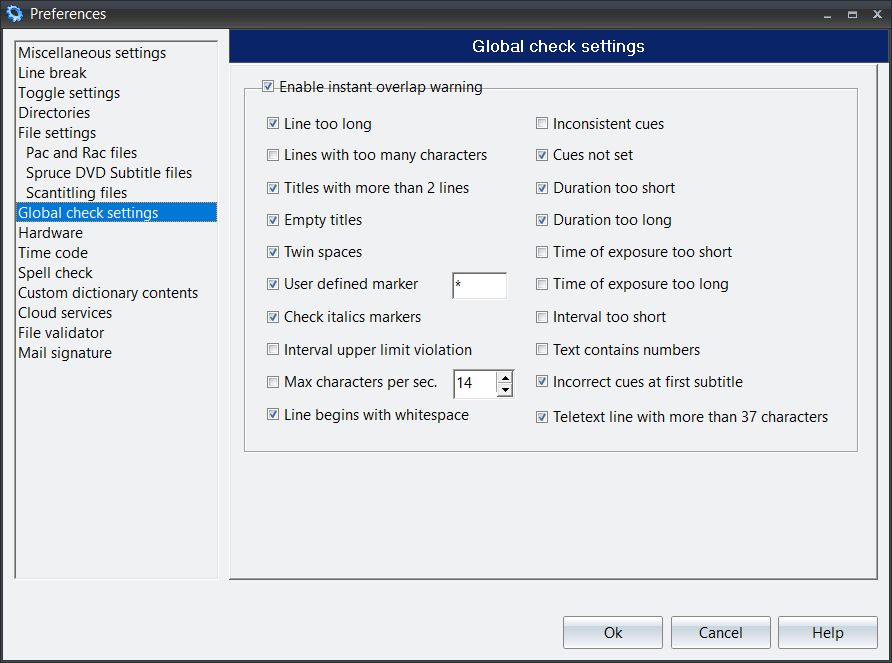Open the Cloud services section
This screenshot has height=663, width=892.
(x=65, y=313)
